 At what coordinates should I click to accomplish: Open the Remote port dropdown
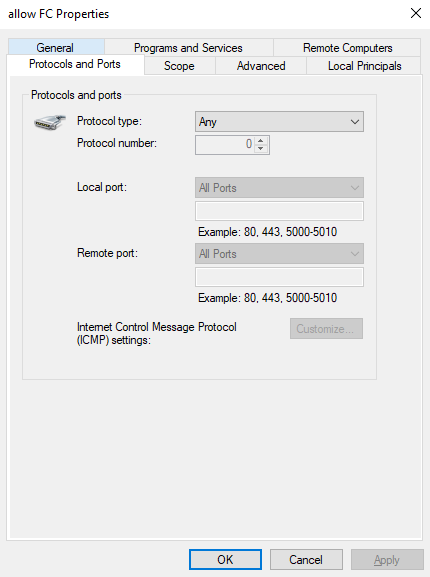[279, 254]
